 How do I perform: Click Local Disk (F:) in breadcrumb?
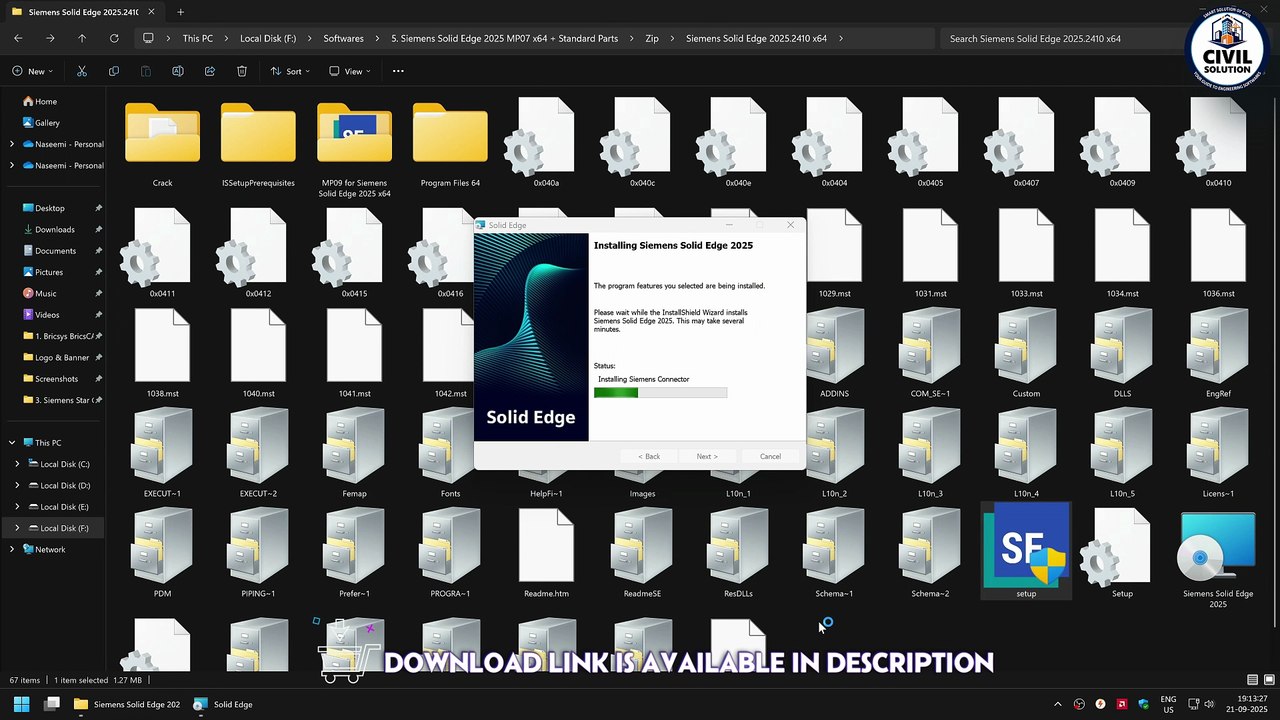268,38
